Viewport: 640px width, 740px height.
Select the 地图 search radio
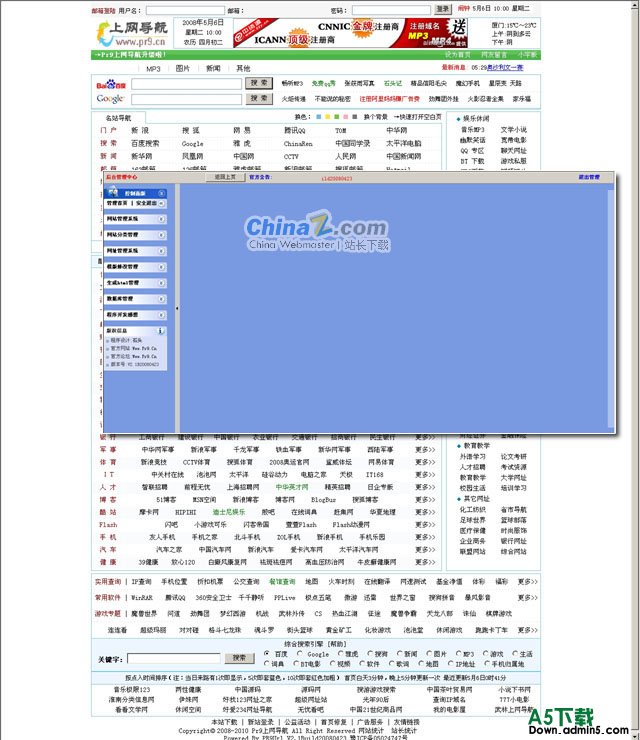[421, 664]
